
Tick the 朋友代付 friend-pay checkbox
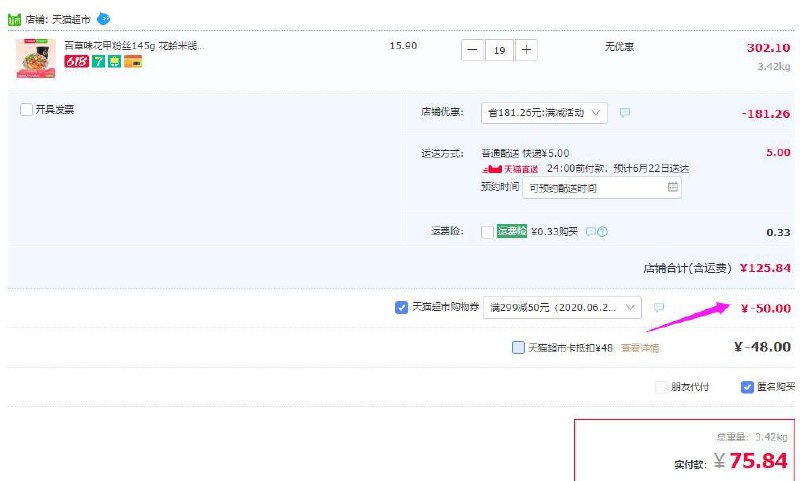[661, 387]
